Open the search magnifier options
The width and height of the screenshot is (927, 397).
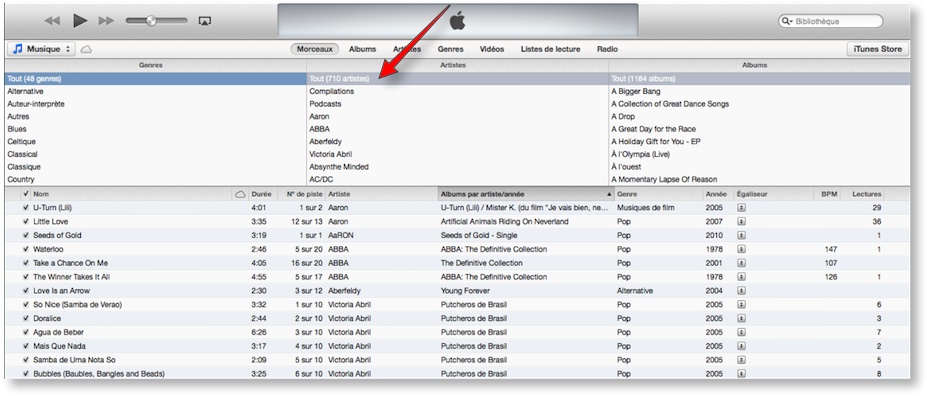coord(787,21)
